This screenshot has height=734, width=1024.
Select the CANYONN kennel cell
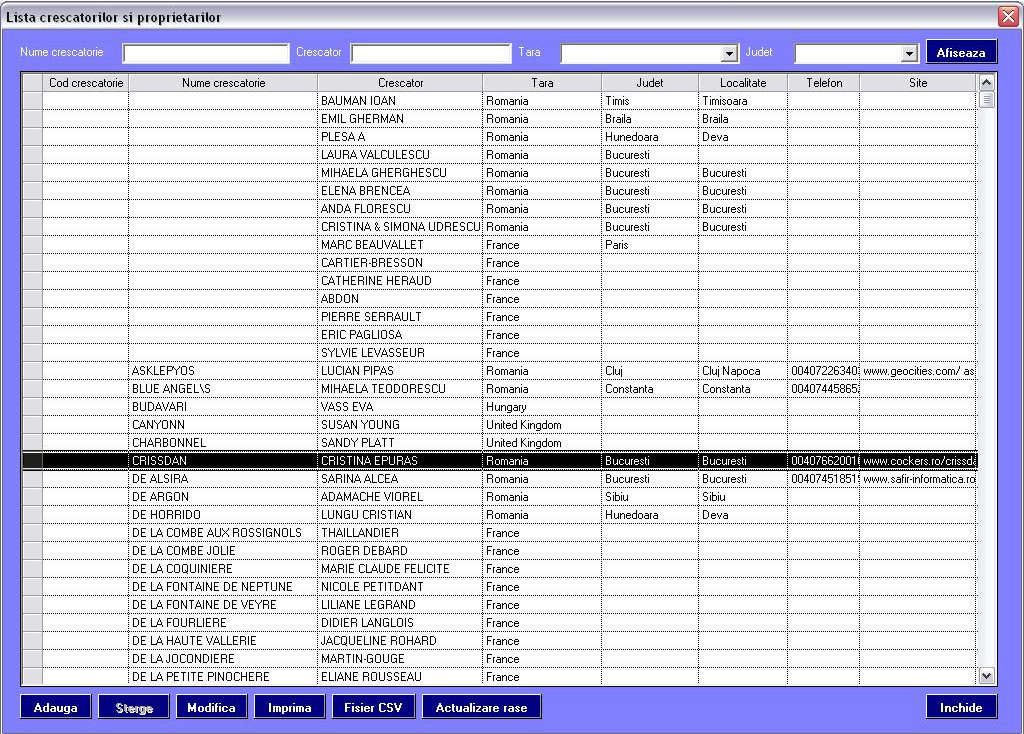[223, 424]
